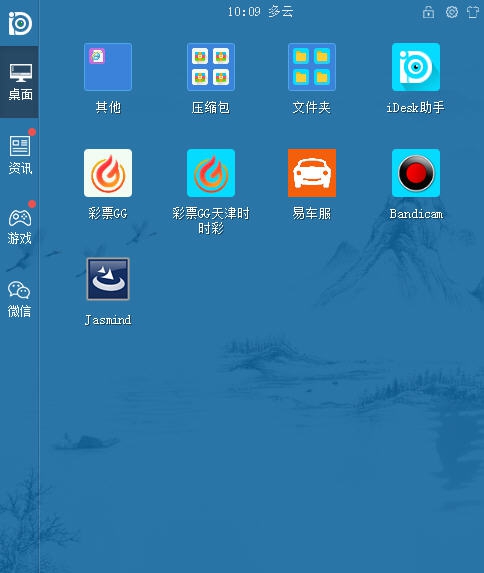Viewport: 484px width, 573px height.
Task: Open the Jasmind app icon
Action: click(108, 279)
